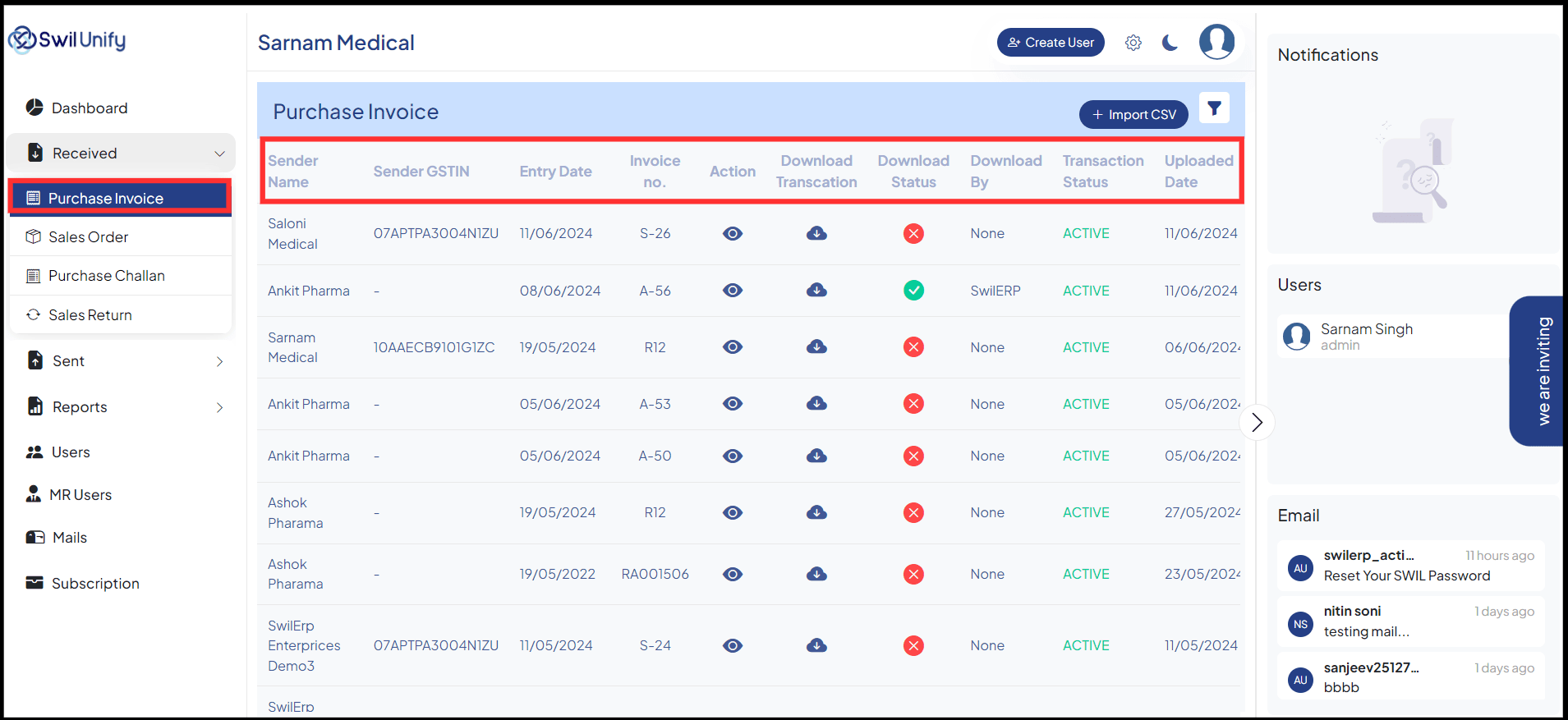Sort by Sender GSTIN column header
Image resolution: width=1568 pixels, height=720 pixels.
pyautogui.click(x=421, y=172)
